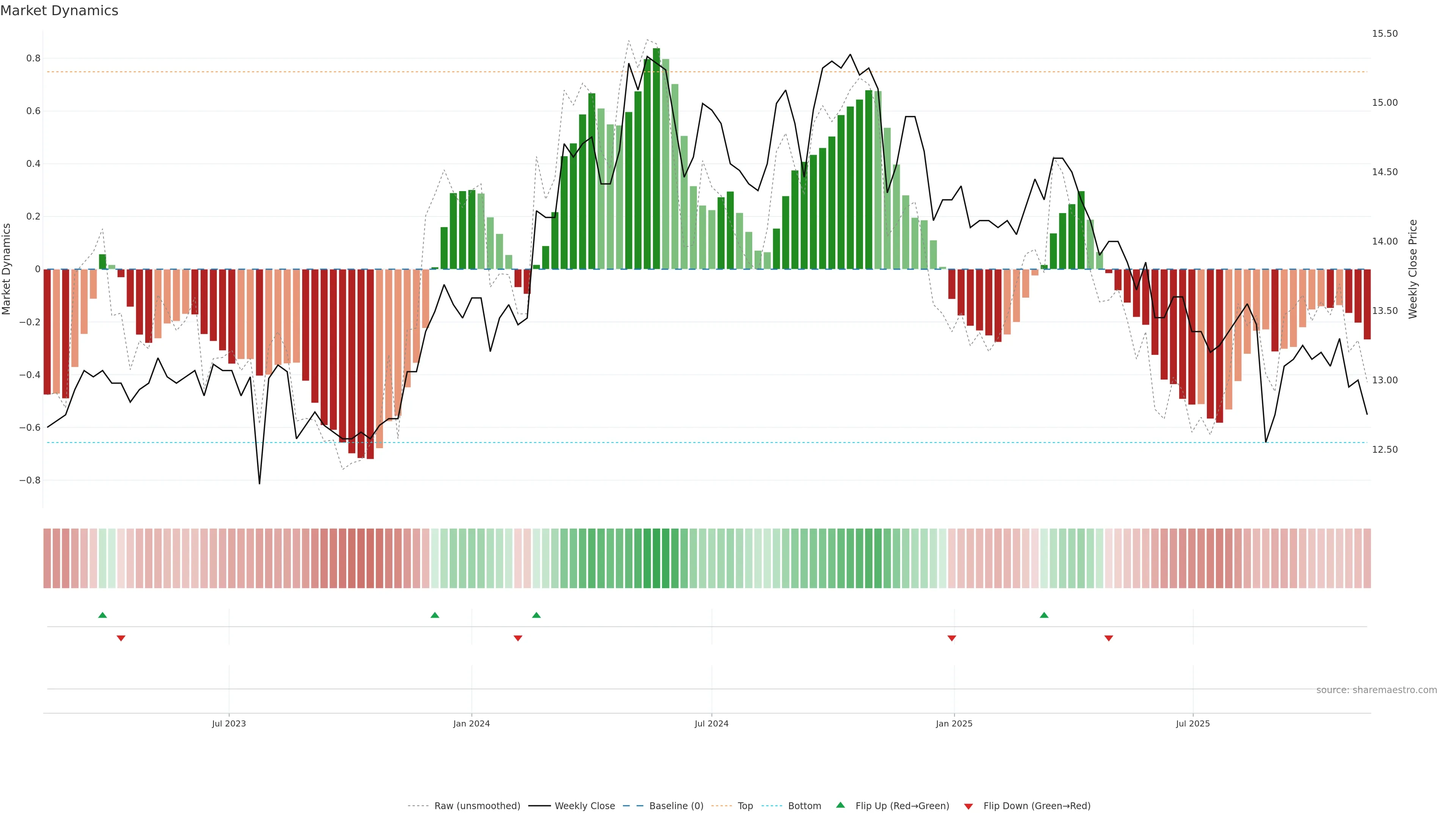The width and height of the screenshot is (1456, 819).
Task: Toggle the Weekly Close legend entry
Action: click(584, 806)
